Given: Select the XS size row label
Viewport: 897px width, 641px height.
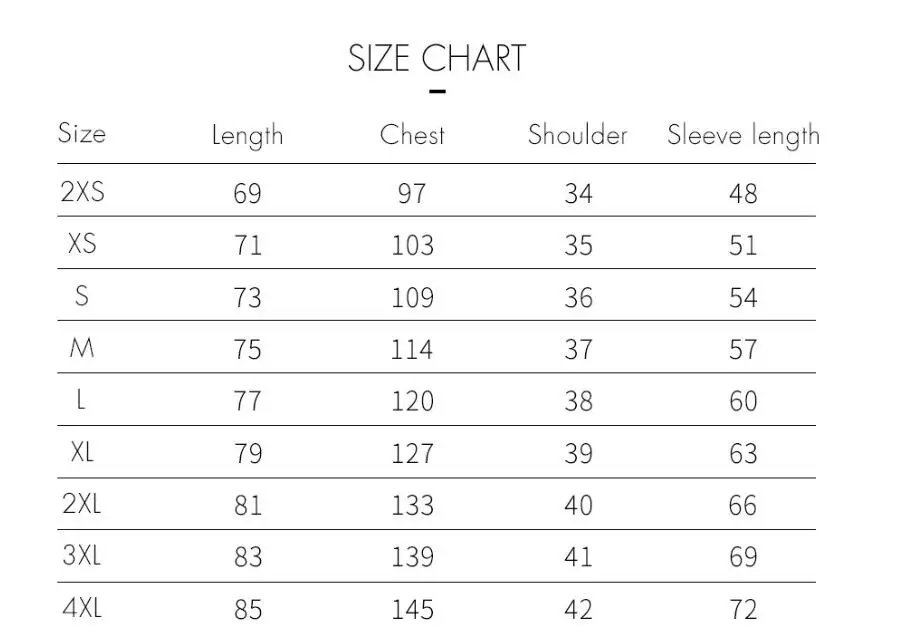Looking at the screenshot, I should click(x=82, y=243).
